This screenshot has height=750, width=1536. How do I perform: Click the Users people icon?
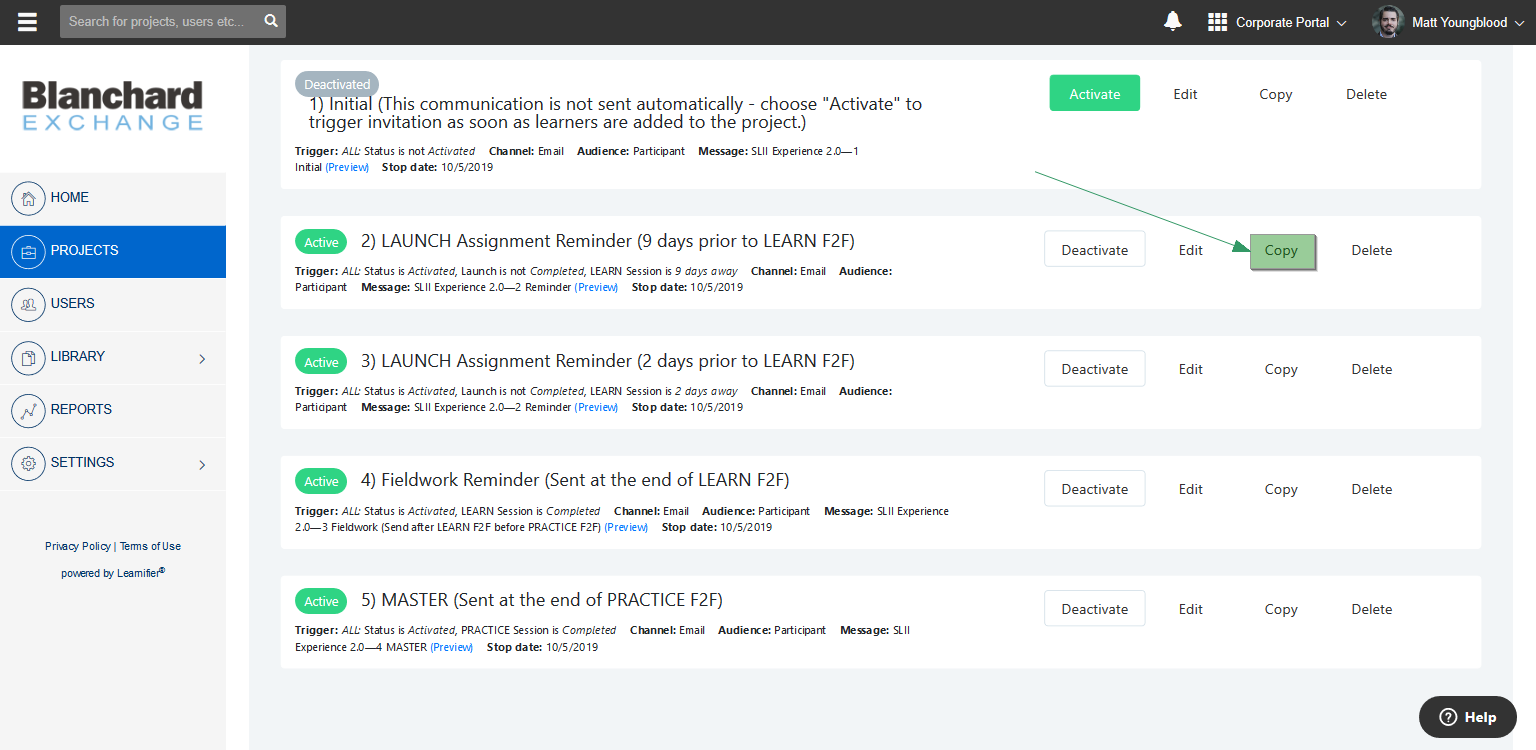click(29, 304)
